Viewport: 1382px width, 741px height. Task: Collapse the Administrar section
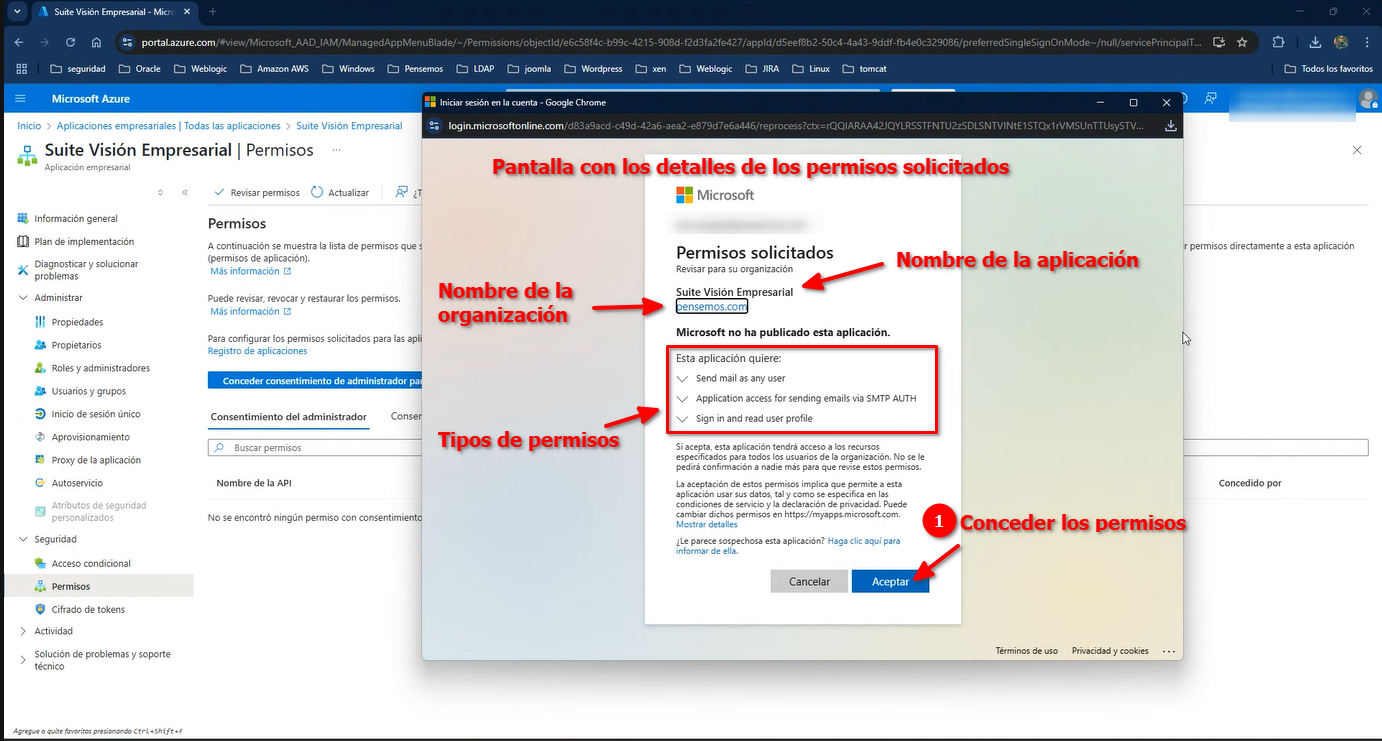click(24, 298)
